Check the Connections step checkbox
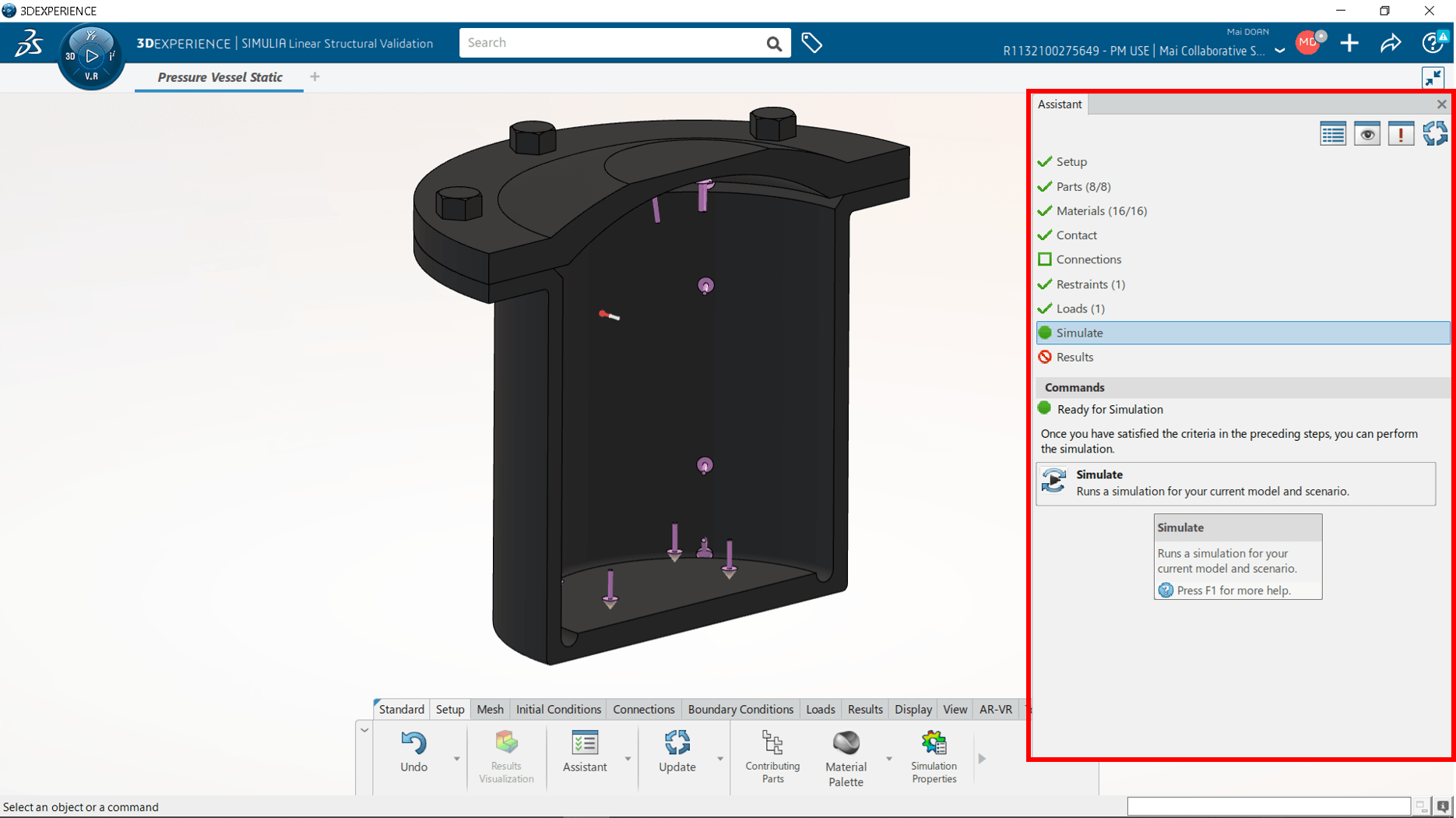1456x818 pixels. point(1045,259)
